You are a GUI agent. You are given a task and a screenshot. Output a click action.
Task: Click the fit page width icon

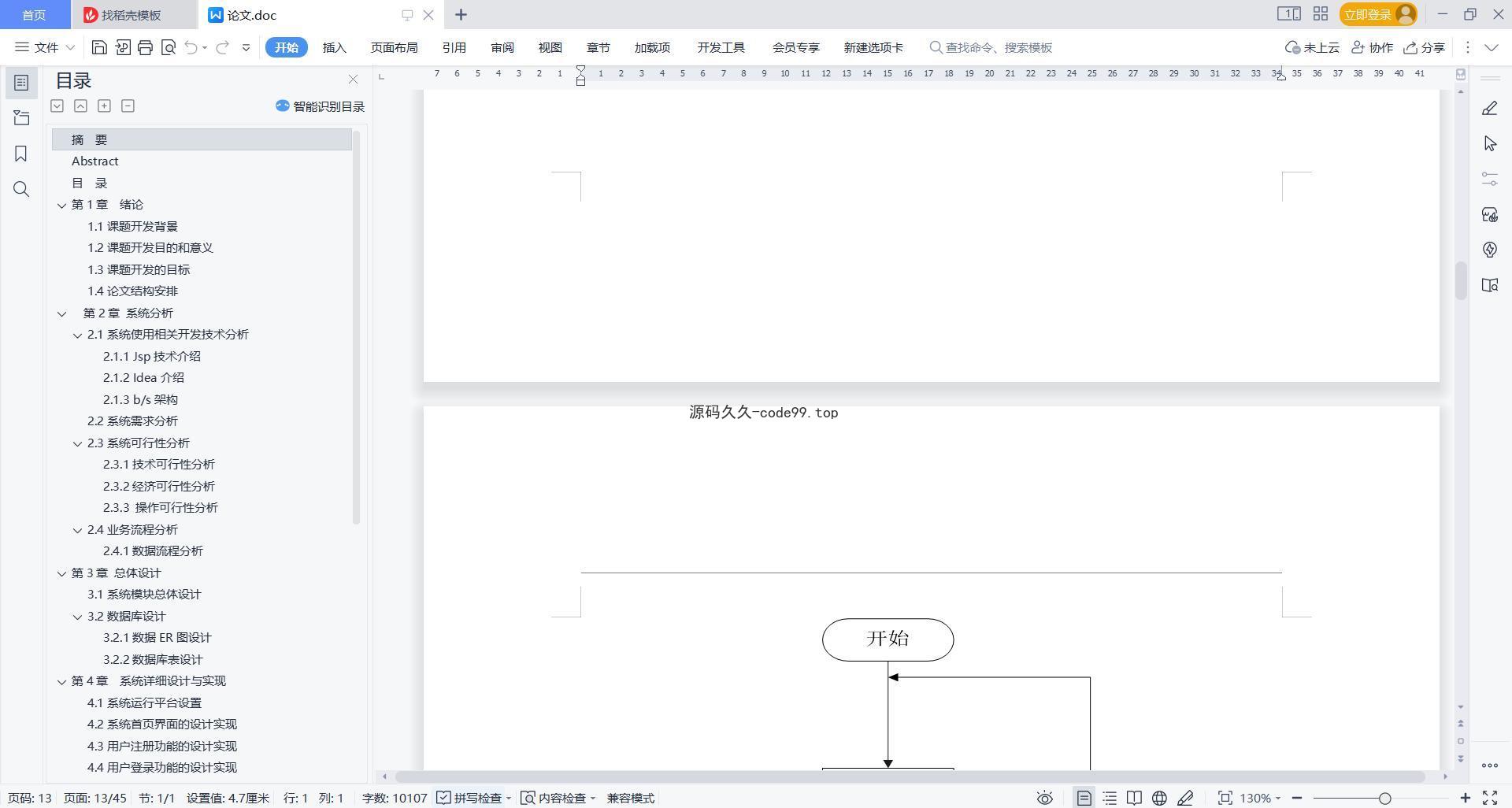[1225, 798]
